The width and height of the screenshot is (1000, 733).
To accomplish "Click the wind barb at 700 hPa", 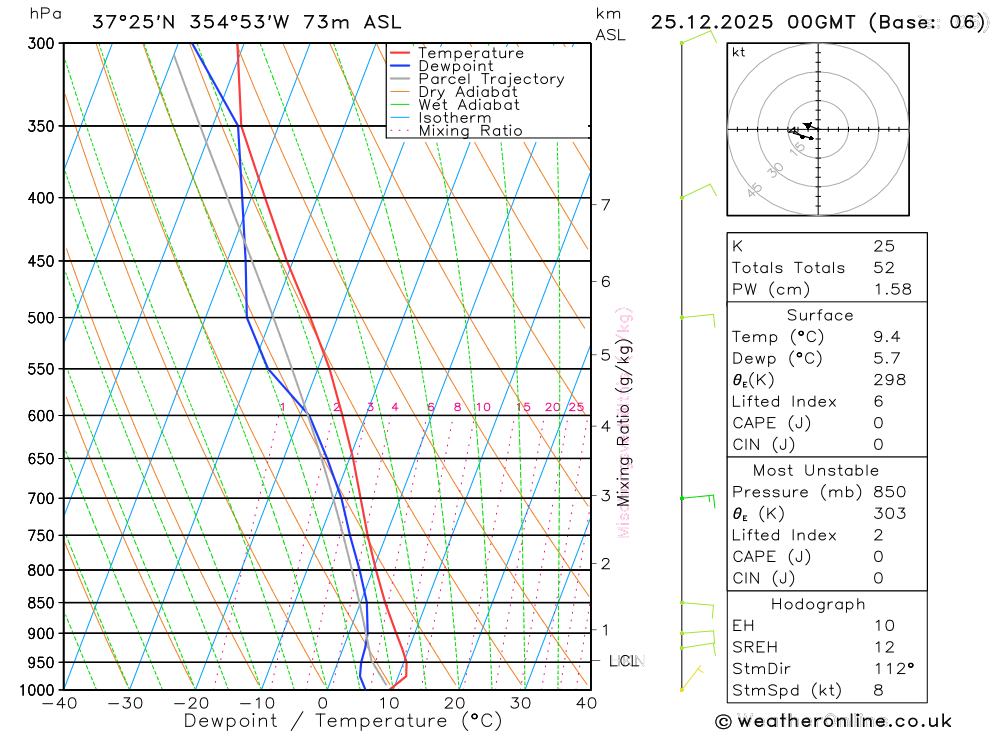I will 698,499.
